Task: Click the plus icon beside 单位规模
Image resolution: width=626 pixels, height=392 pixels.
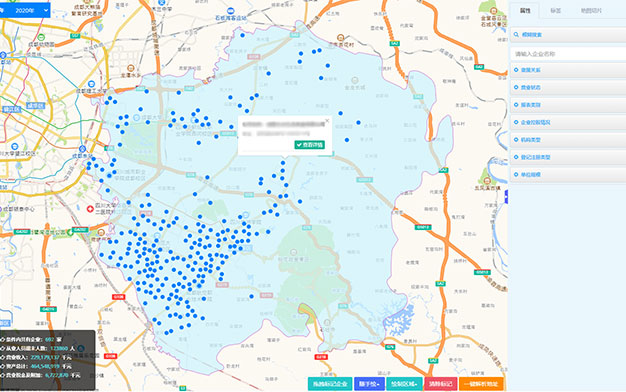Action: click(516, 174)
